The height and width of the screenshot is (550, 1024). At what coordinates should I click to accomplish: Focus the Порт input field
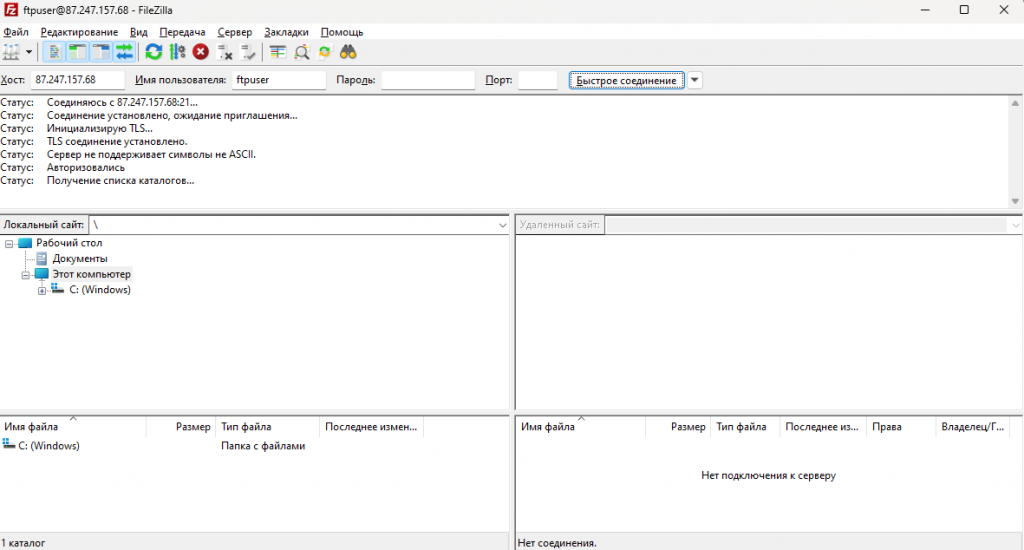click(537, 80)
